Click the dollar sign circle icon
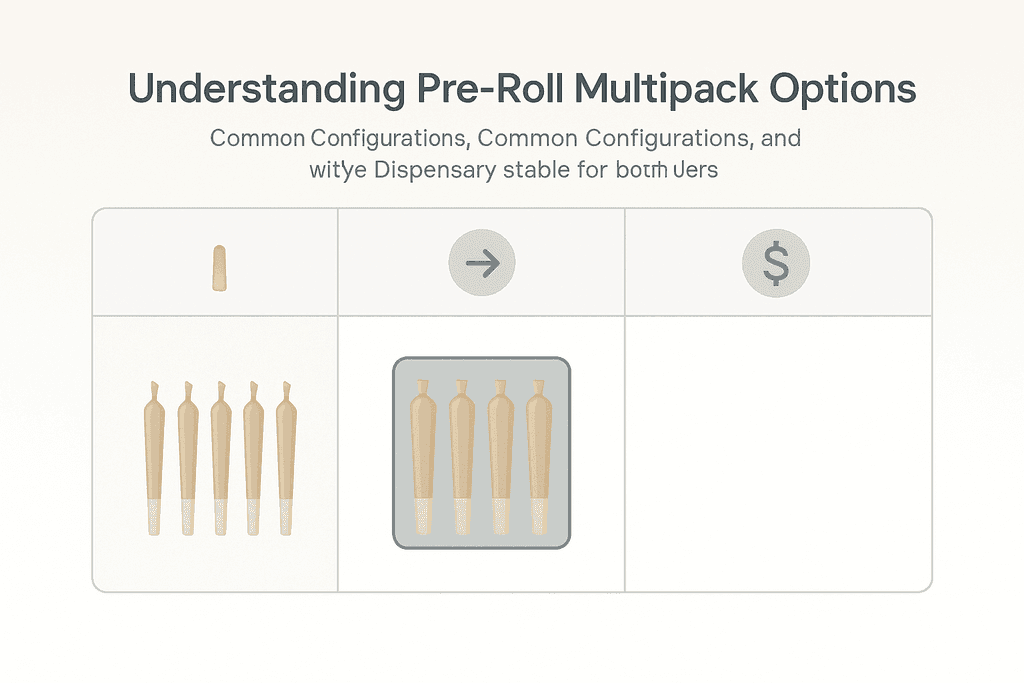This screenshot has width=1024, height=683. pyautogui.click(x=775, y=264)
